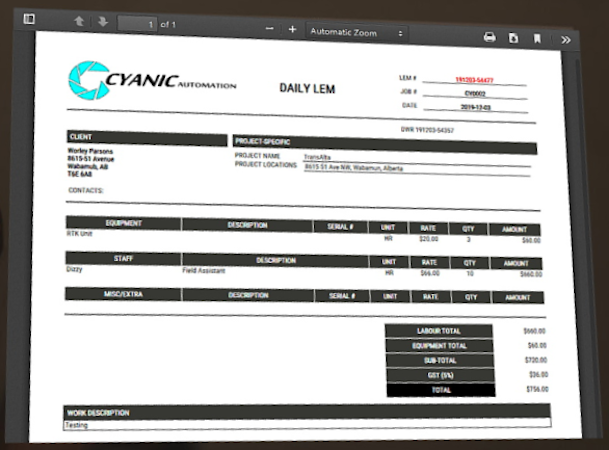
Task: Click the PROJECT-SPECIFIC section header
Action: coord(385,144)
